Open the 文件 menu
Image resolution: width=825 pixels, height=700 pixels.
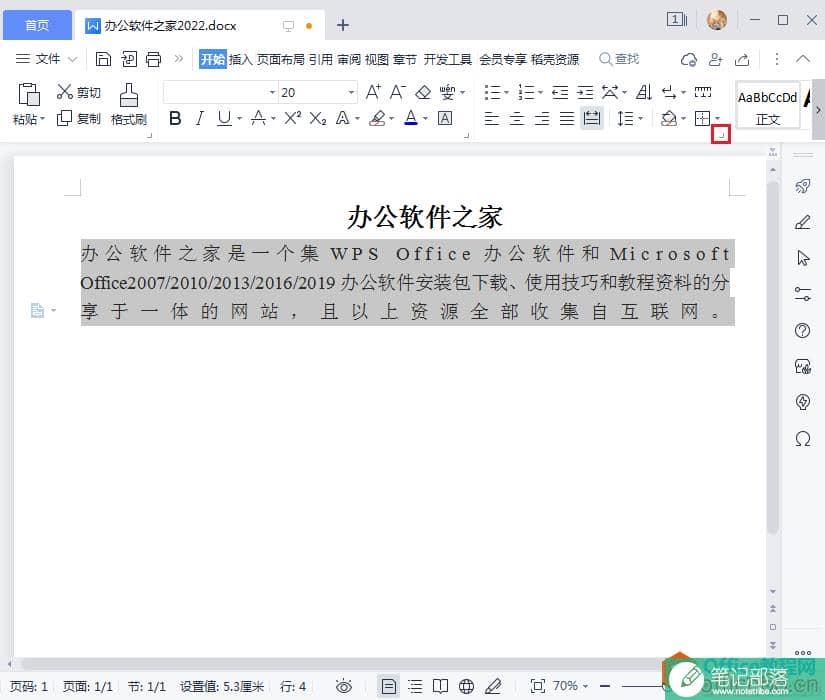click(x=46, y=59)
